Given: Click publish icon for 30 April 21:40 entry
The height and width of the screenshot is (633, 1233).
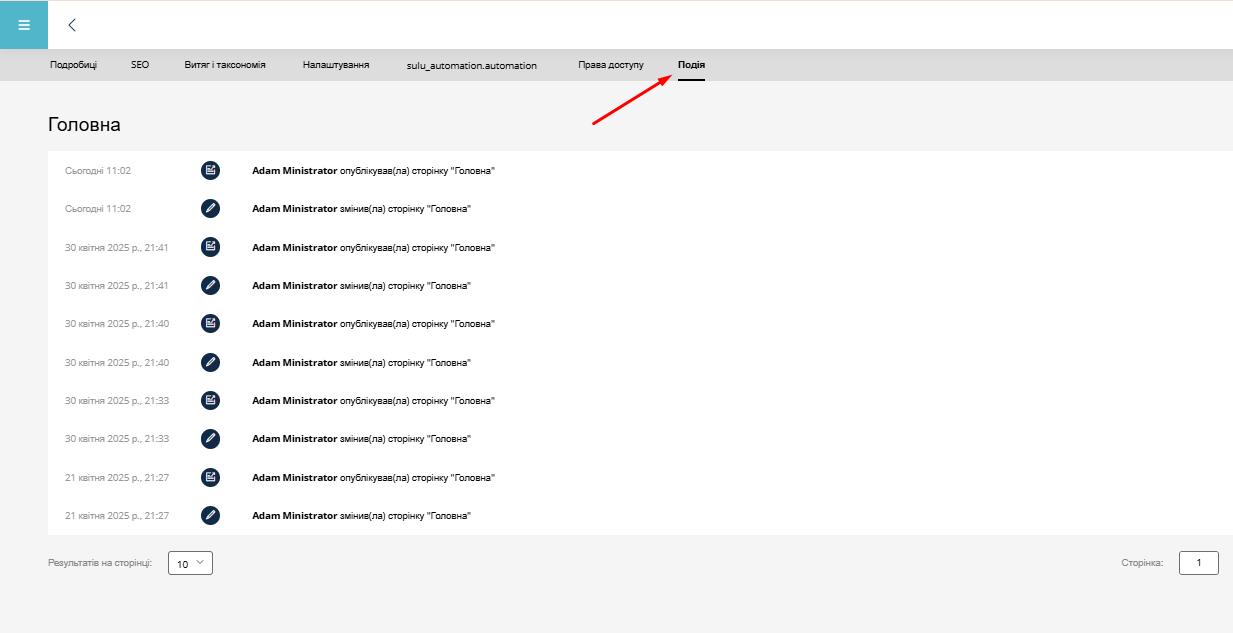Looking at the screenshot, I should tap(210, 324).
